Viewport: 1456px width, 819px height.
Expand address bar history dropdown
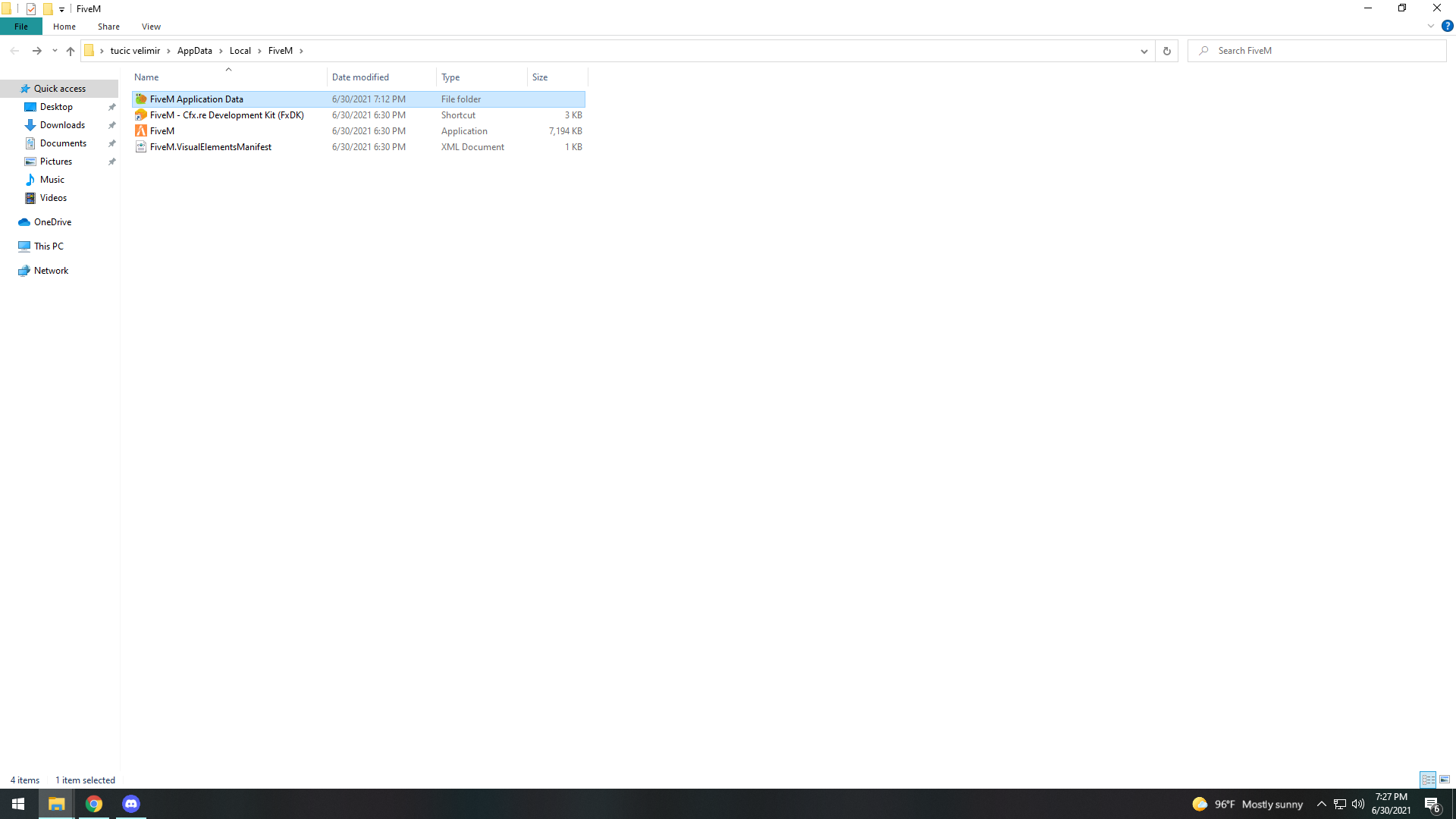pyautogui.click(x=1144, y=51)
